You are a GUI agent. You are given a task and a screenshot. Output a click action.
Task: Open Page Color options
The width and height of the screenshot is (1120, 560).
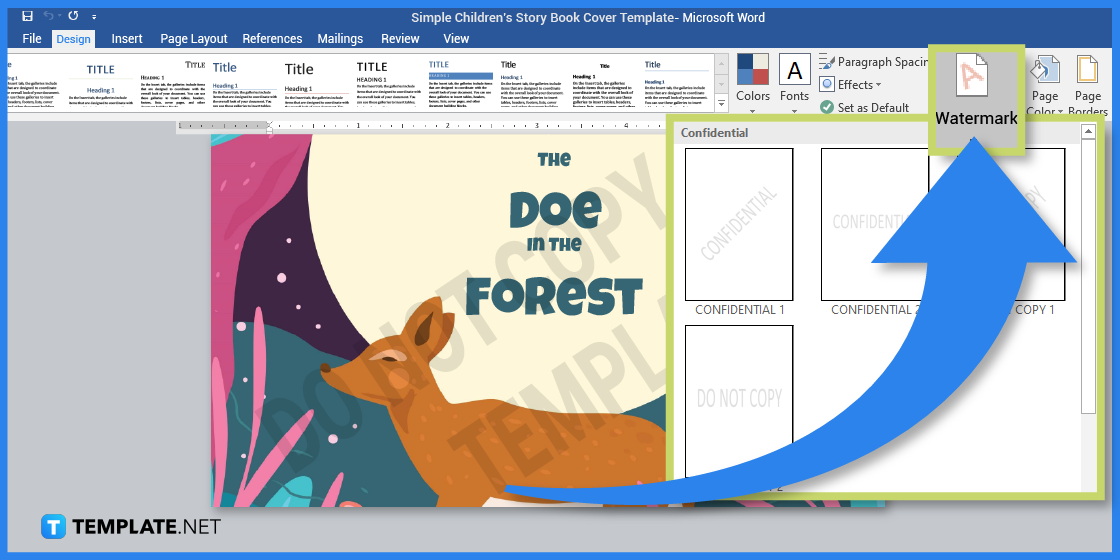(x=1045, y=84)
